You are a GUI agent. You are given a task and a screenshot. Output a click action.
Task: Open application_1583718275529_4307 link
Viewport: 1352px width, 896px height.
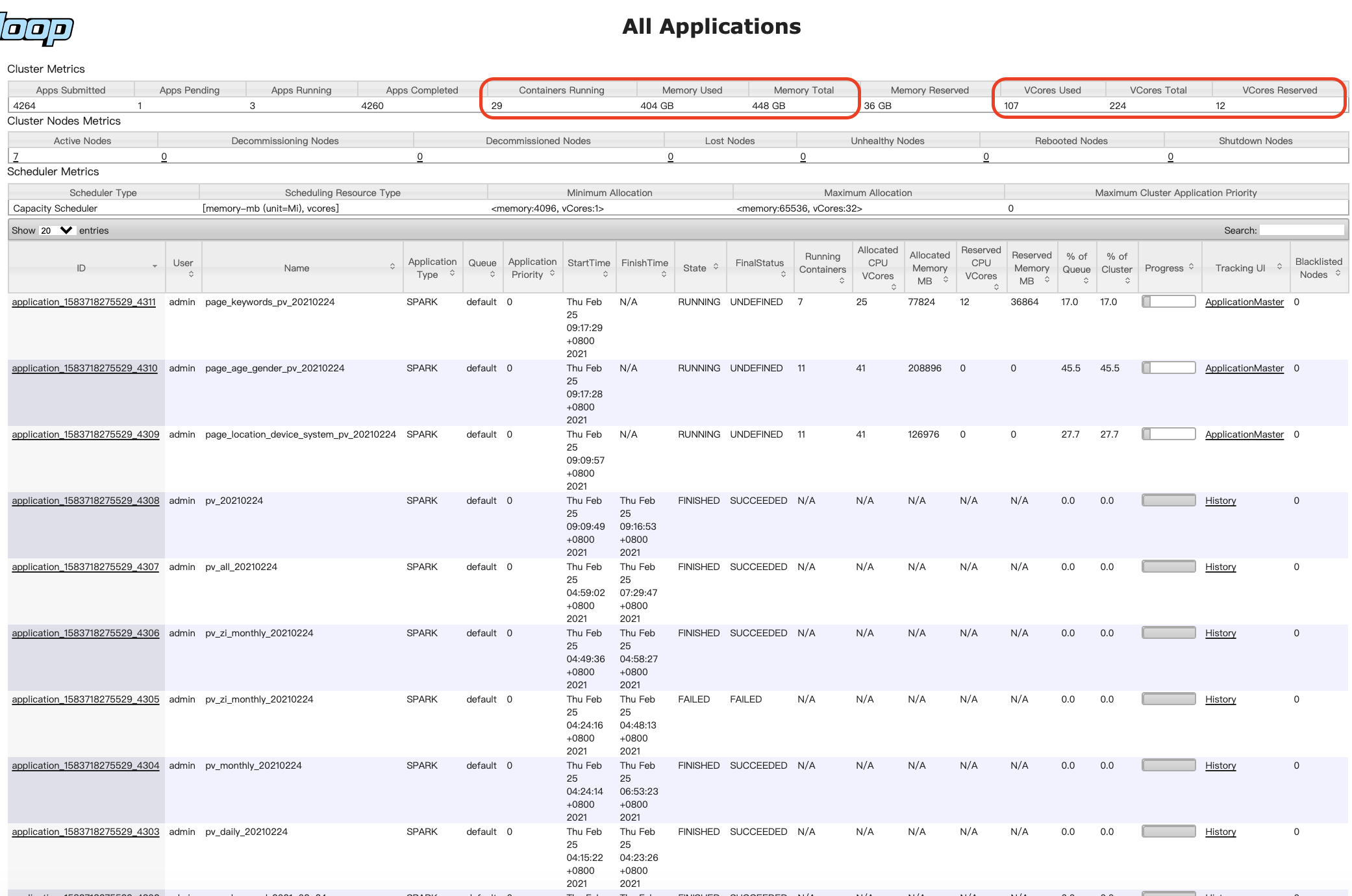(x=85, y=567)
